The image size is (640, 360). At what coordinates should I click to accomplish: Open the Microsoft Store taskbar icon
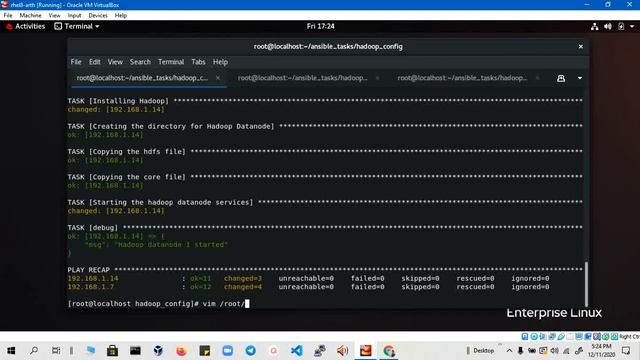(x=112, y=351)
